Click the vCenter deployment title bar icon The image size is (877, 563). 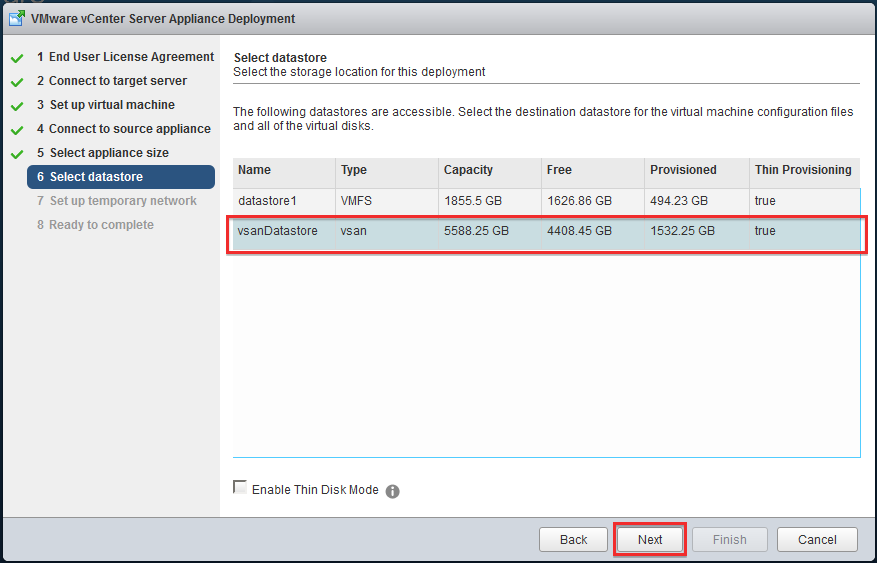tap(17, 18)
